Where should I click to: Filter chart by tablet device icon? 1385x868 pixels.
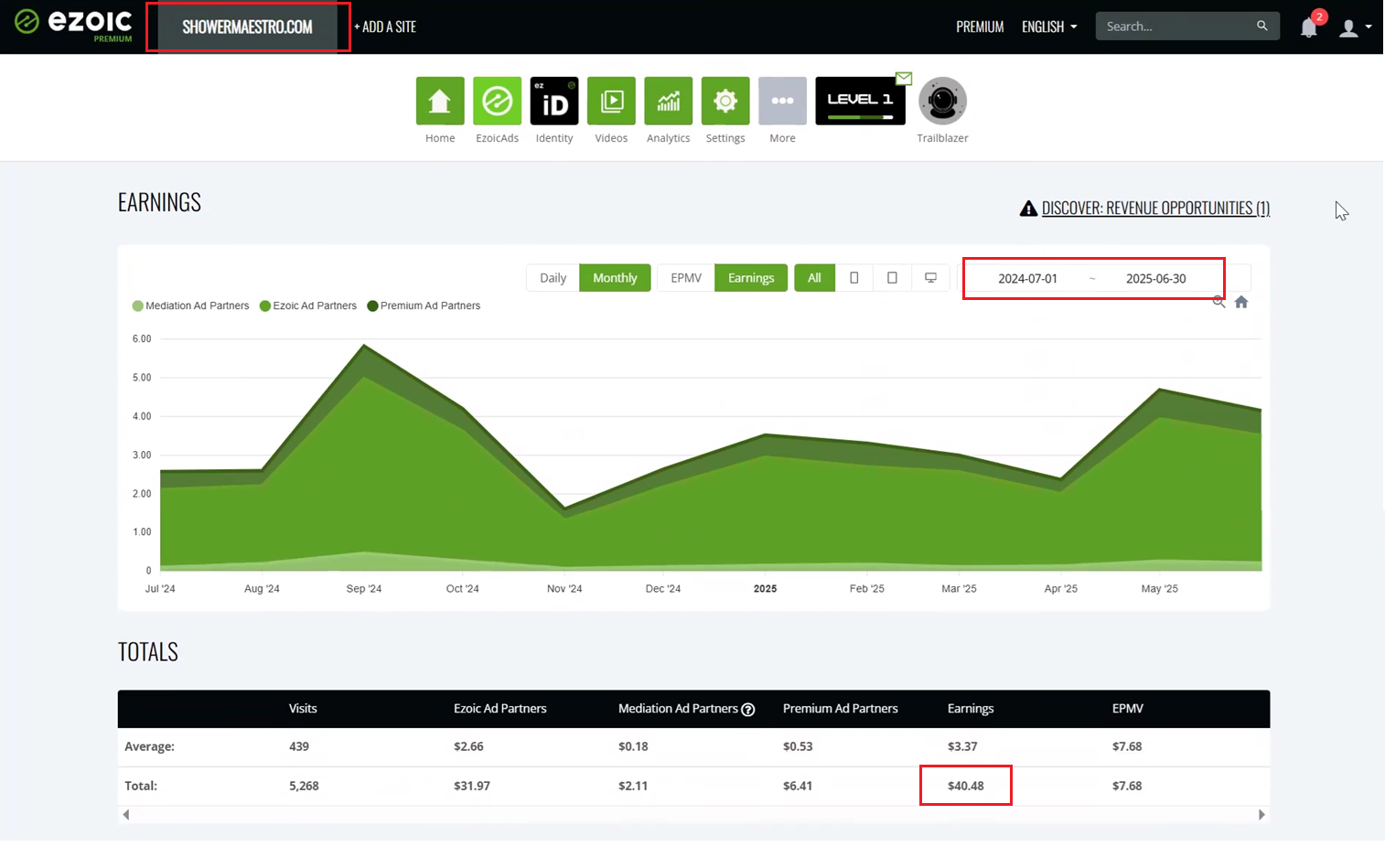[x=892, y=278]
